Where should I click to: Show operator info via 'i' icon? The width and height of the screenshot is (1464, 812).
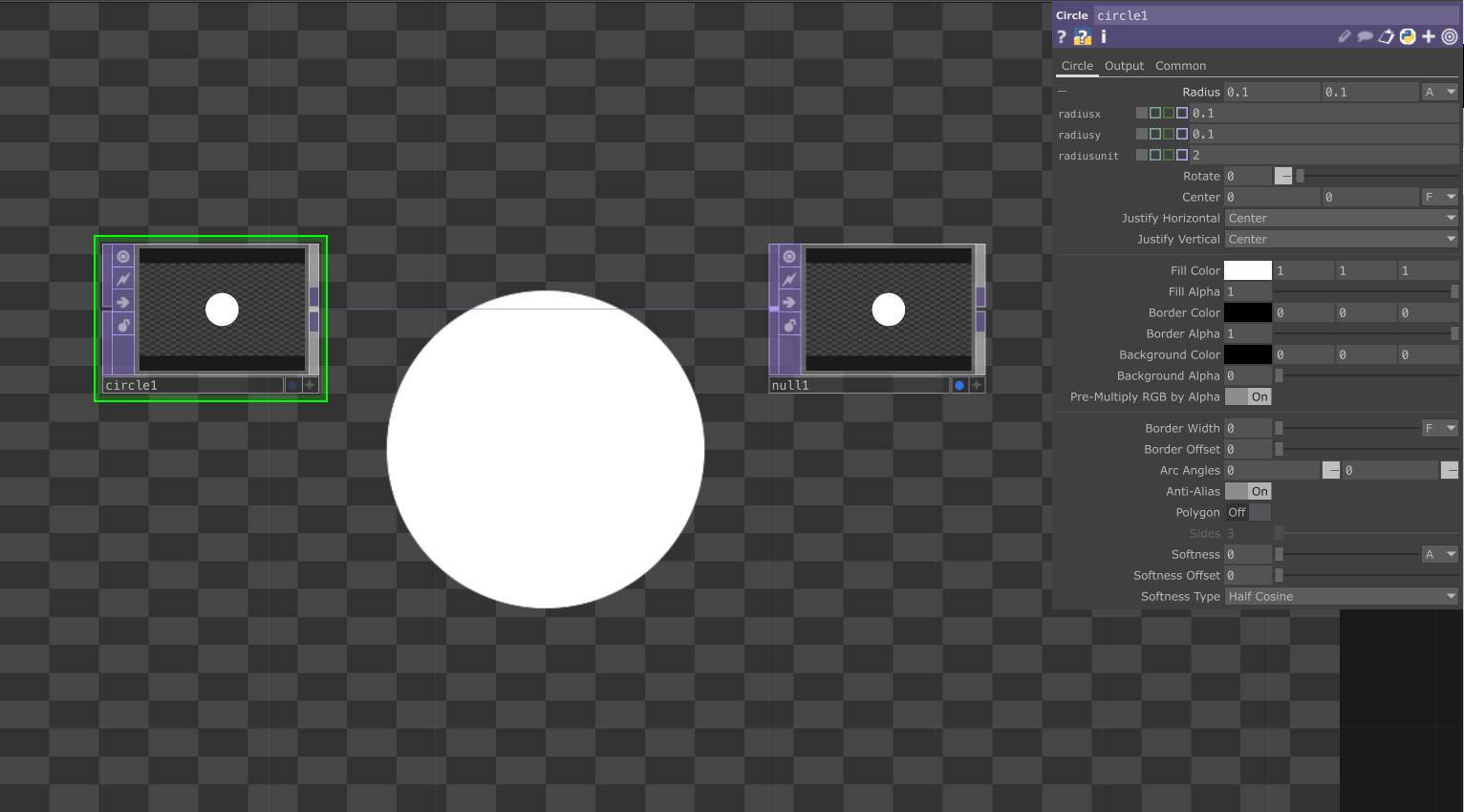(1104, 36)
